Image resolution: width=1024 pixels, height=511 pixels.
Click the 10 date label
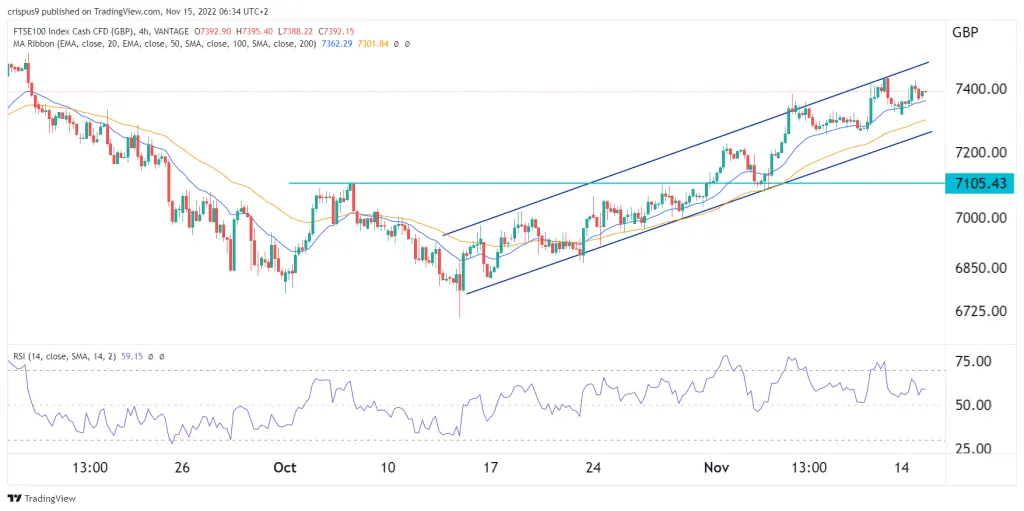[388, 468]
